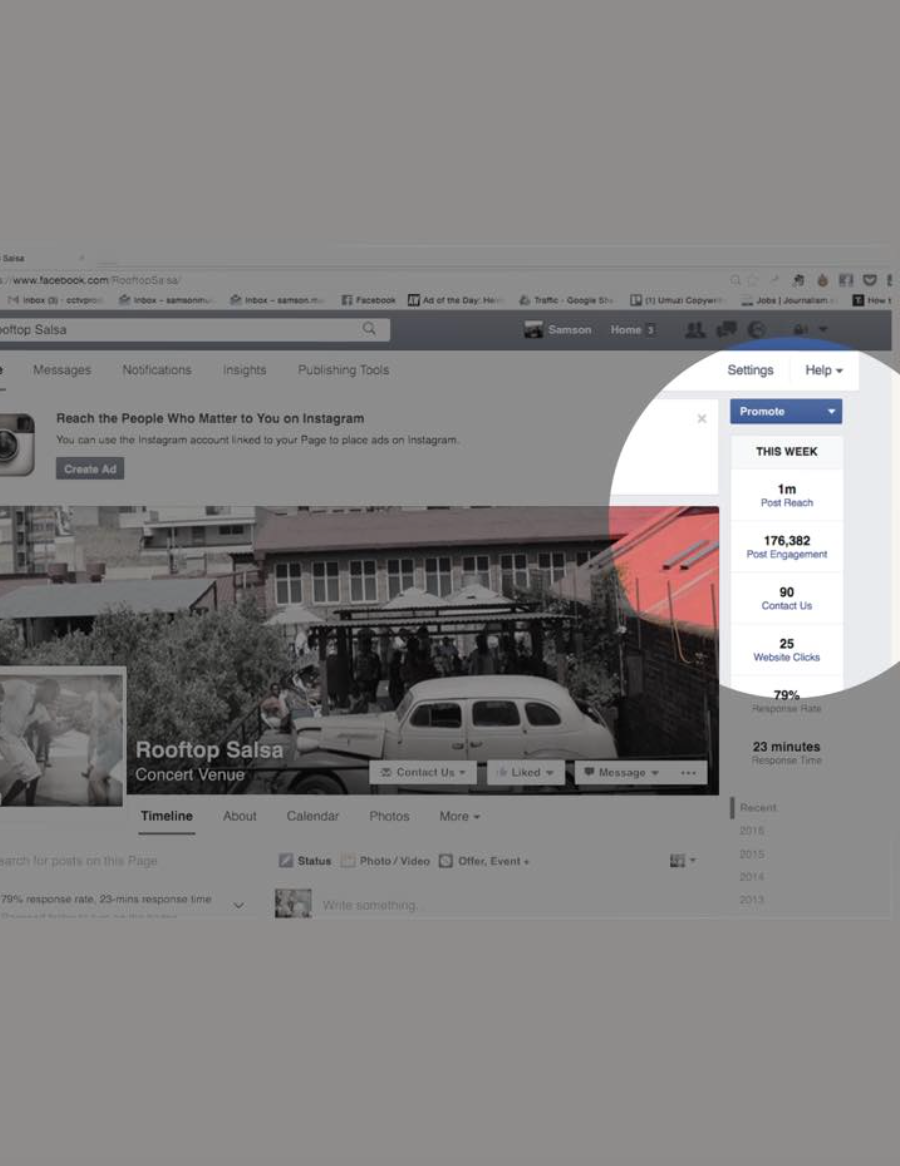The width and height of the screenshot is (900, 1166).
Task: Open the About tab
Action: pyautogui.click(x=240, y=816)
